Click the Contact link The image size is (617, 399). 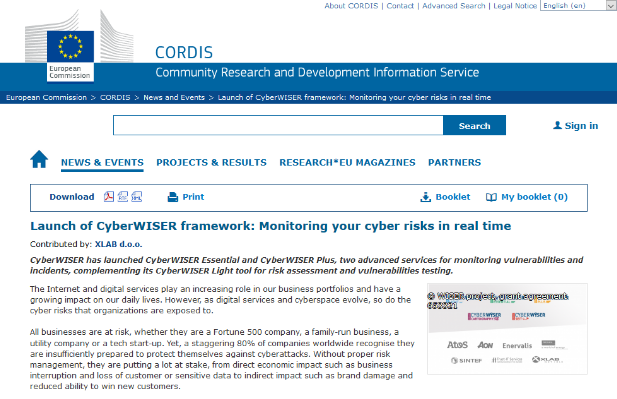(400, 6)
